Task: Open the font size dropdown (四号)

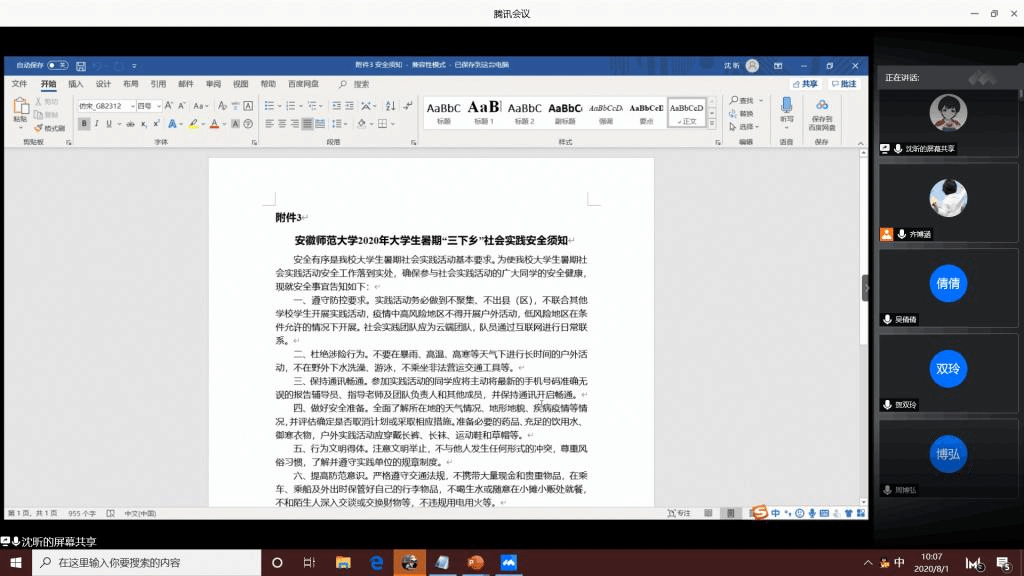Action: (x=149, y=106)
